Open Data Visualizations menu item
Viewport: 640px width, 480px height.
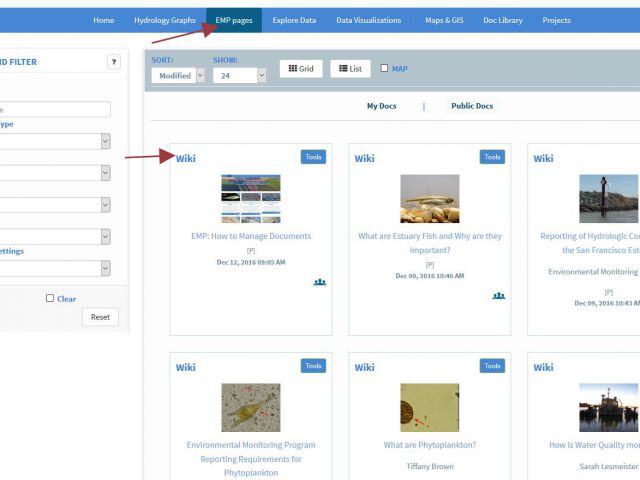coord(369,20)
